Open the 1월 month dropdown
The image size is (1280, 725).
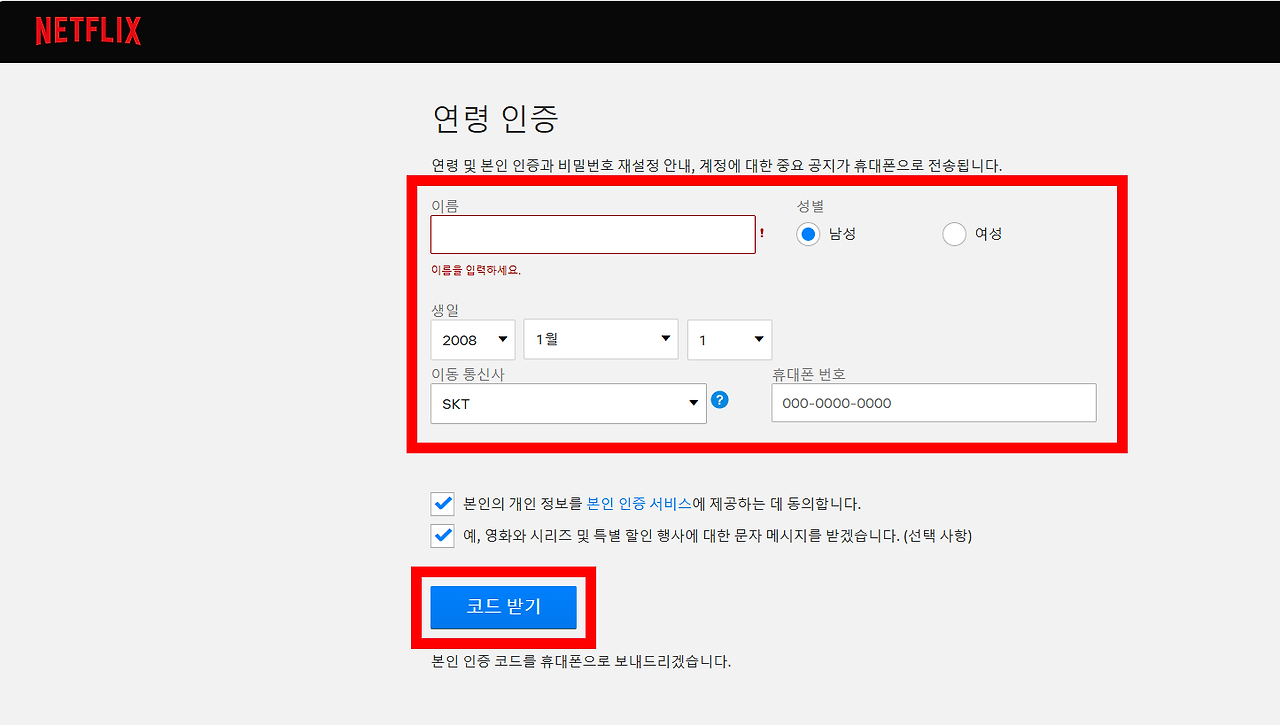pyautogui.click(x=600, y=339)
